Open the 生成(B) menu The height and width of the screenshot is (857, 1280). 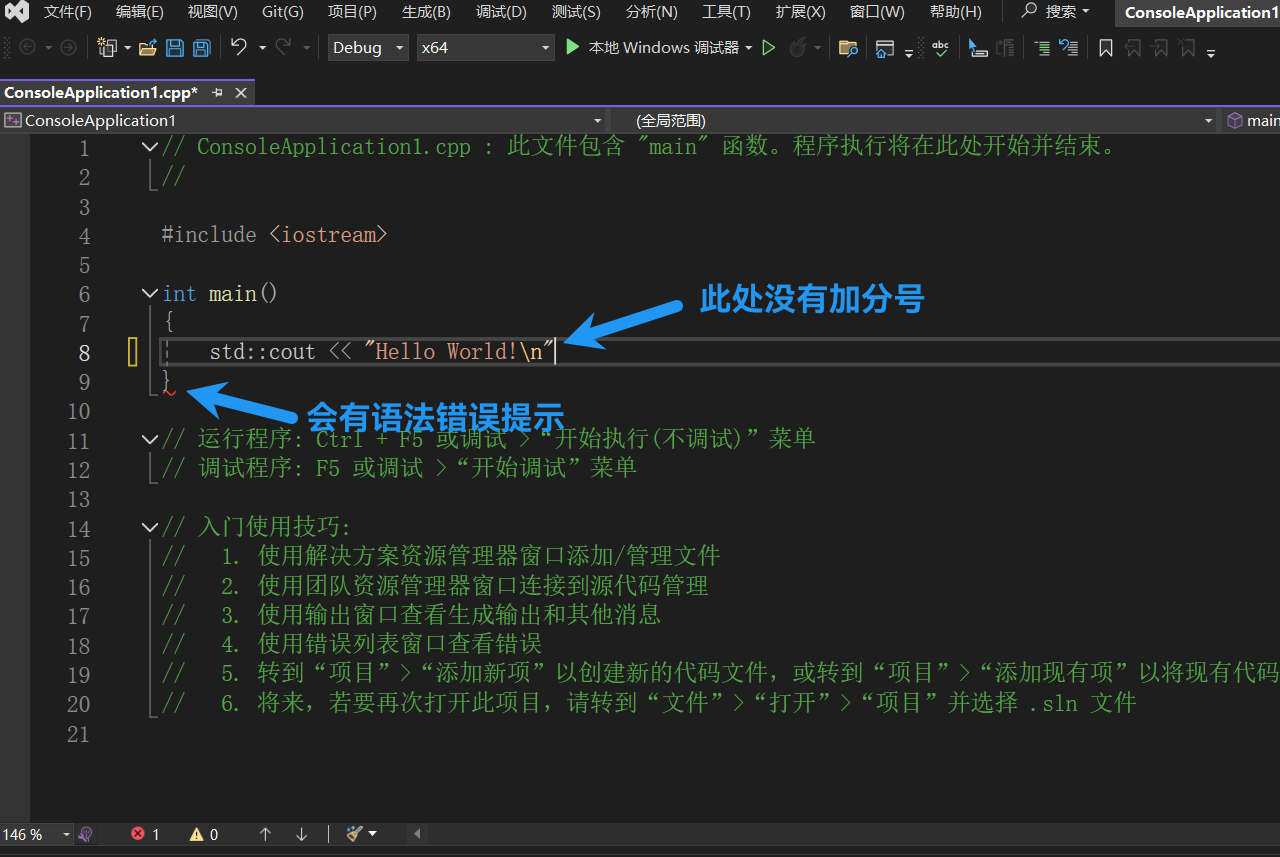pos(426,12)
